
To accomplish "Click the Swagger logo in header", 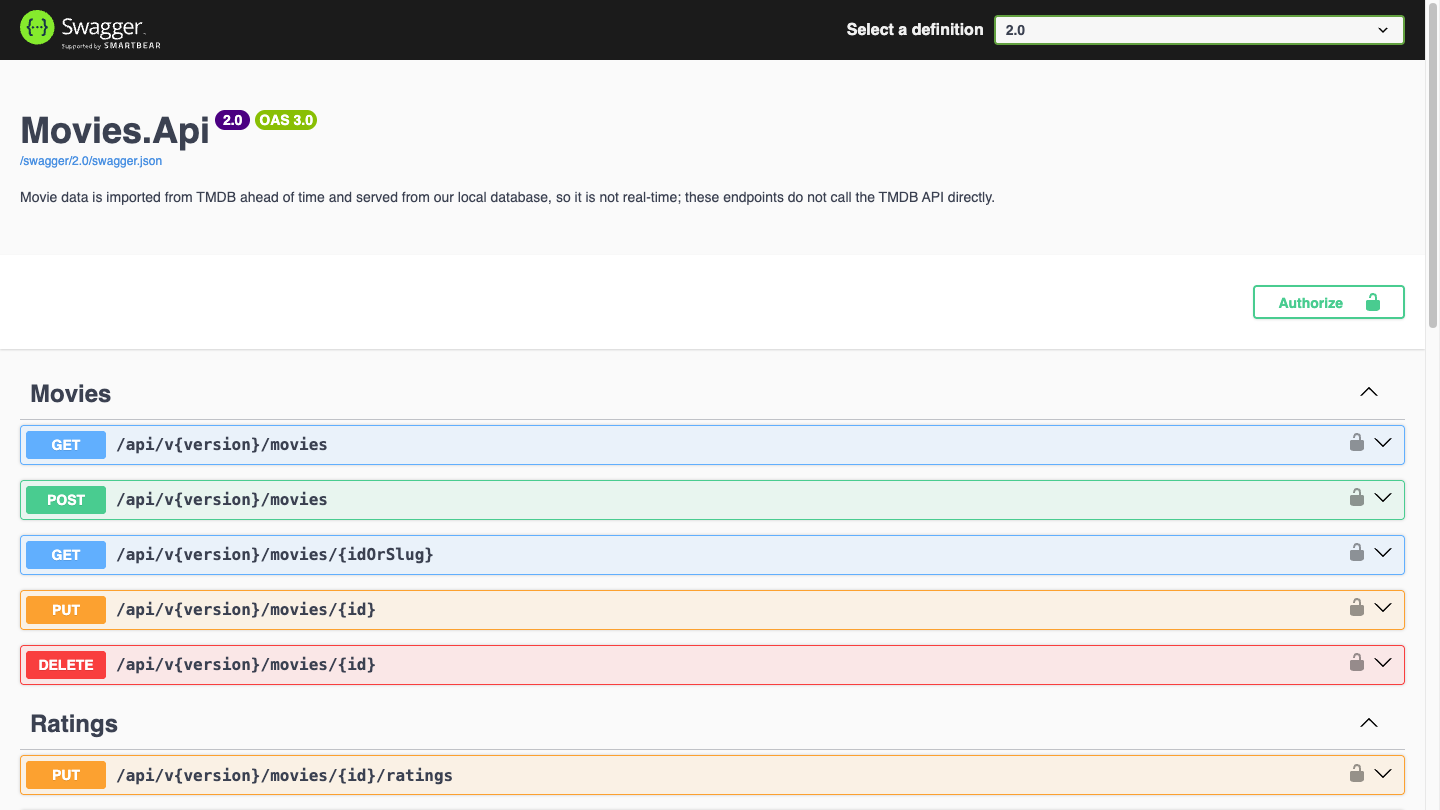I will [90, 30].
